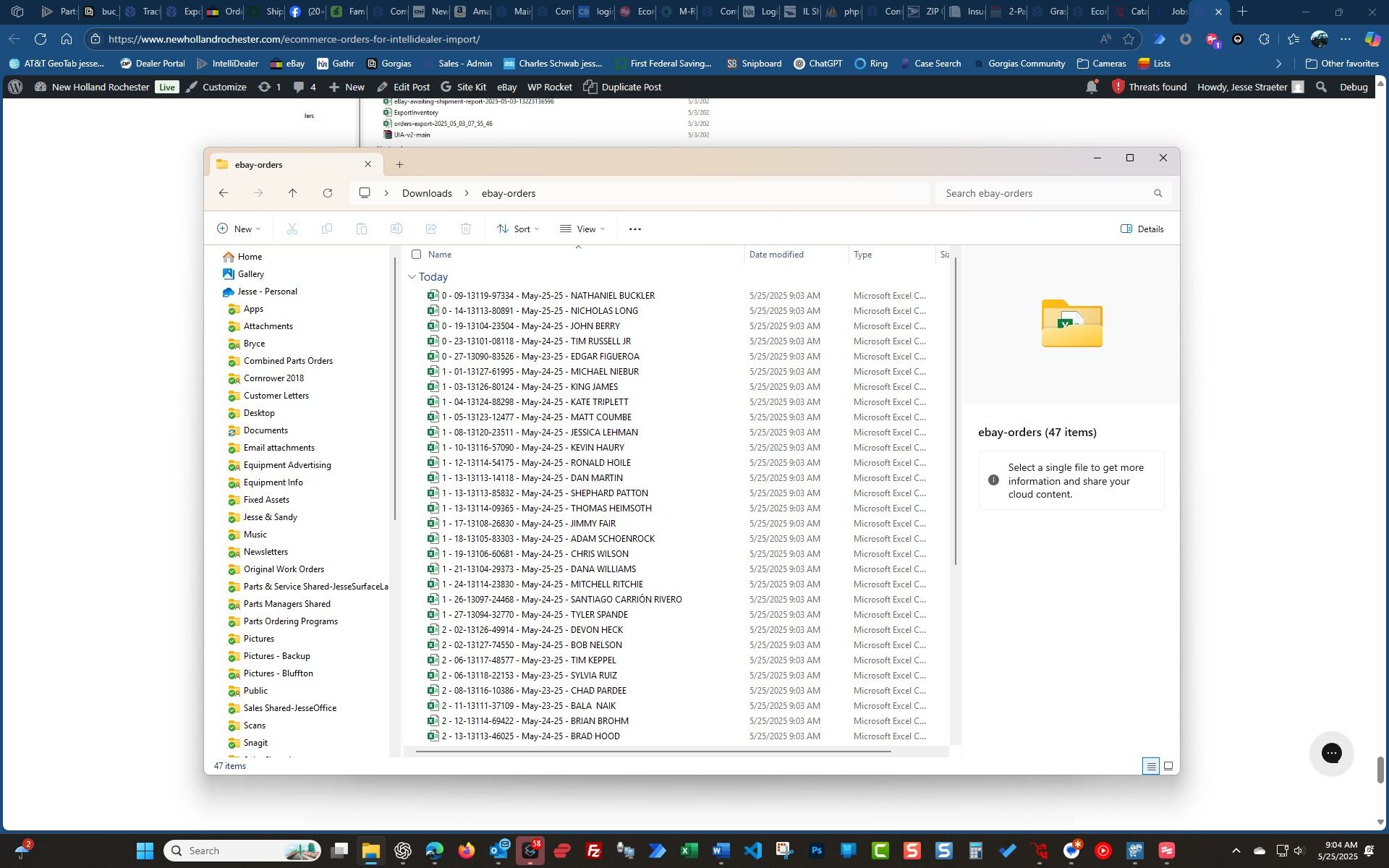Click the Up one level arrow

[292, 193]
